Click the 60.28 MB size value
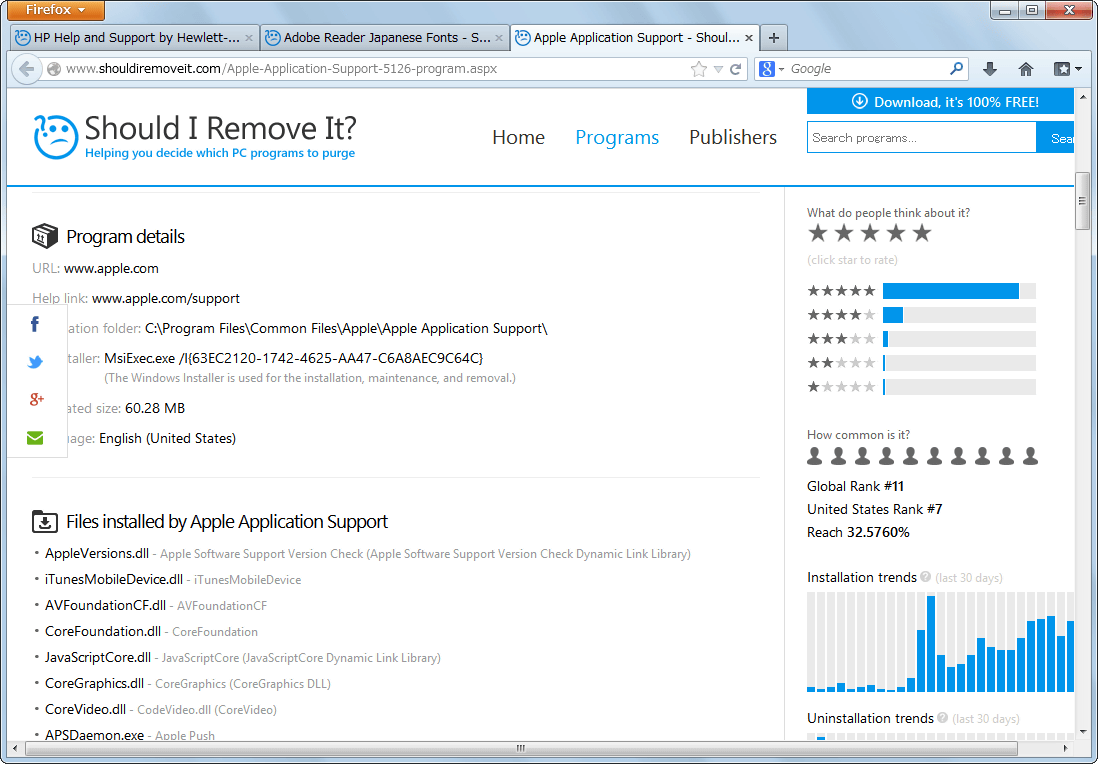This screenshot has height=764, width=1098. tap(155, 408)
